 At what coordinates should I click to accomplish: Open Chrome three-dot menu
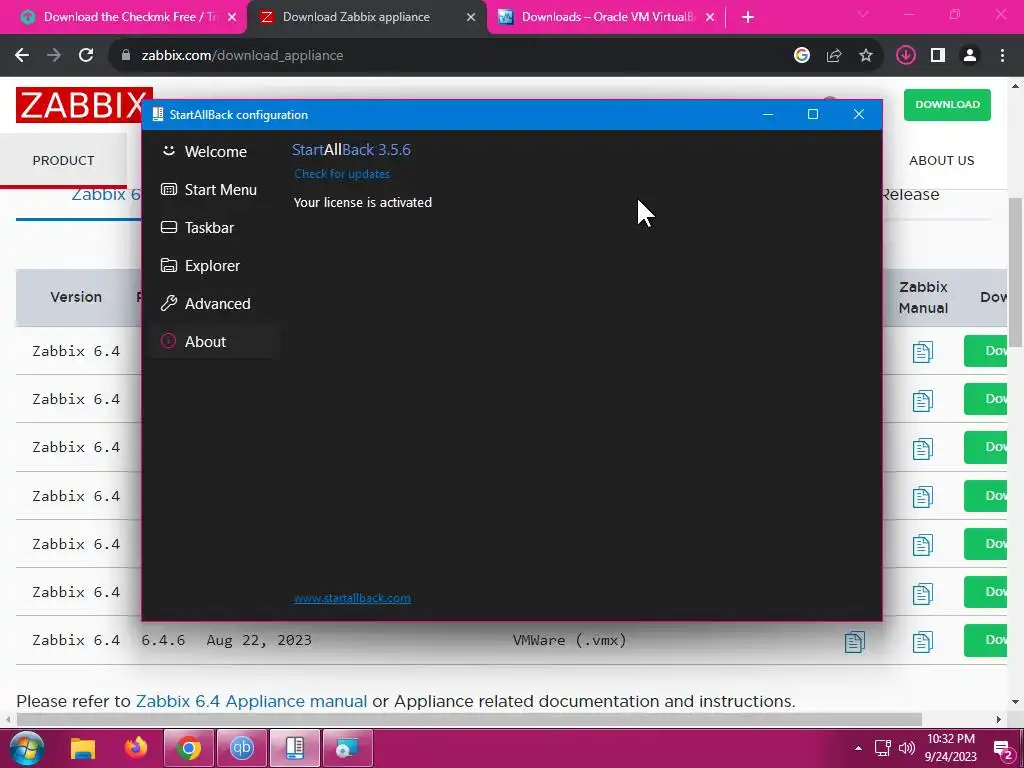pos(1002,56)
